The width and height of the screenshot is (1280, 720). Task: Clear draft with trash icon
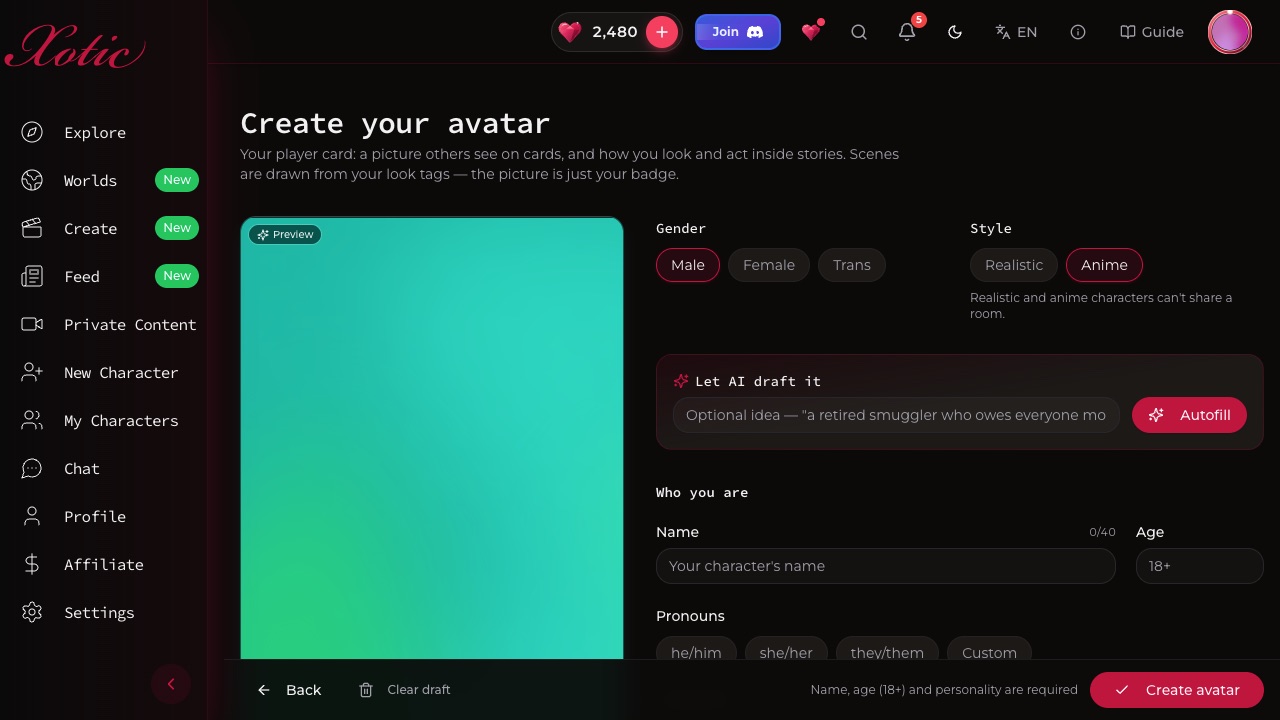404,690
